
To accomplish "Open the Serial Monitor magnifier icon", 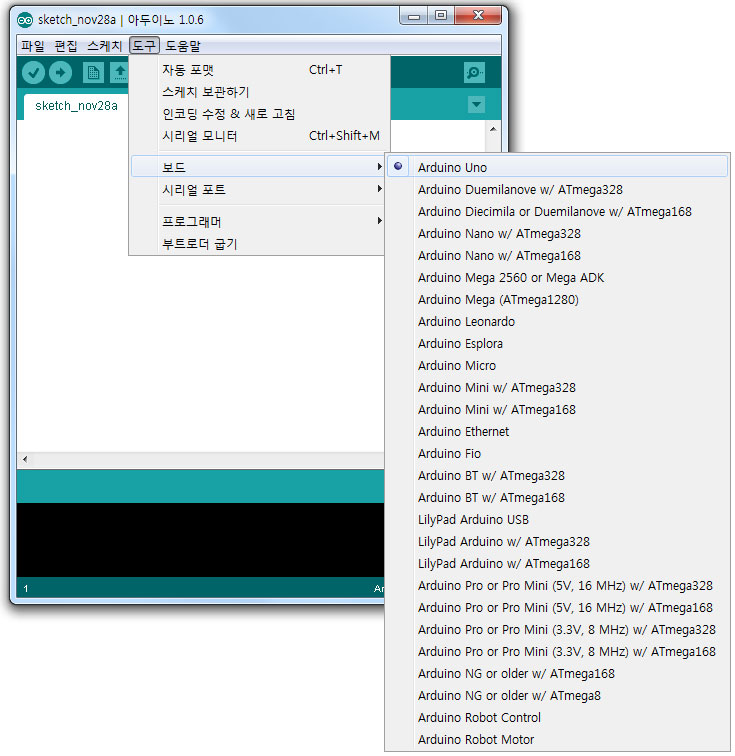I will pos(474,73).
